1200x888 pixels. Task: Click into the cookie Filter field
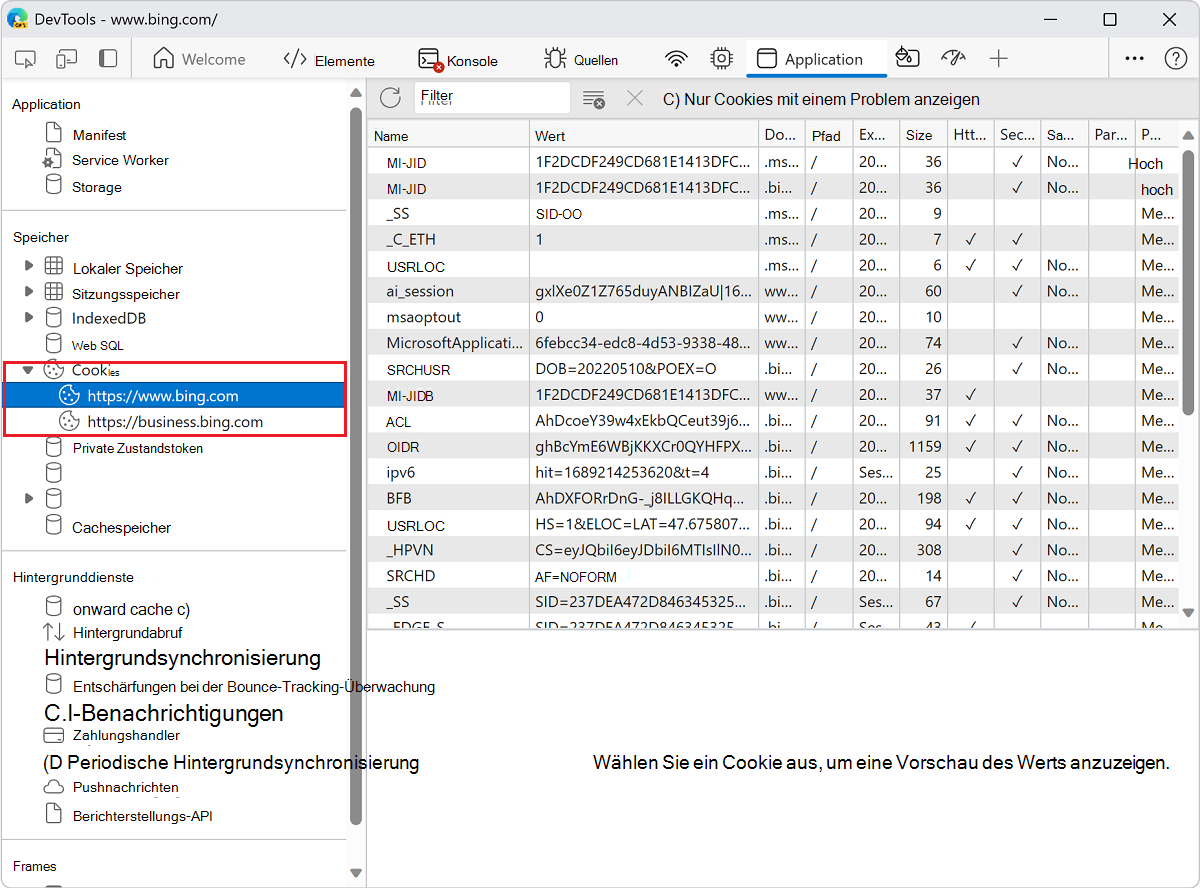coord(492,98)
